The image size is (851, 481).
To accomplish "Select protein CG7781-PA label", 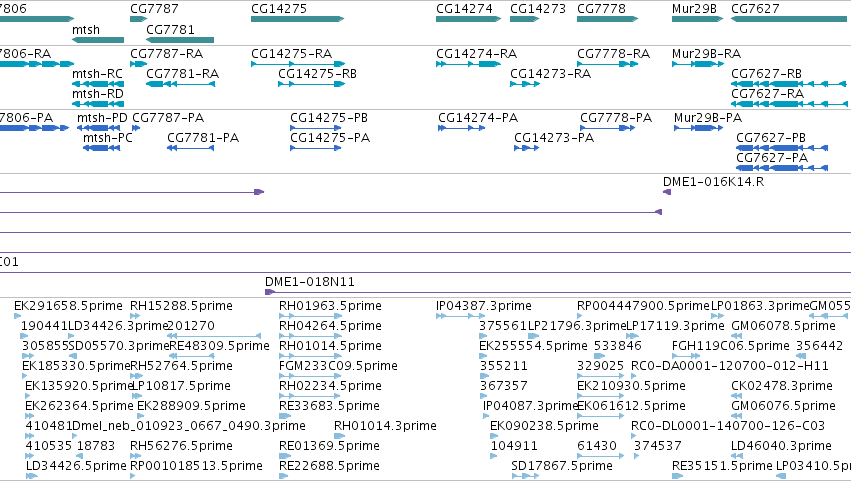I will point(203,138).
